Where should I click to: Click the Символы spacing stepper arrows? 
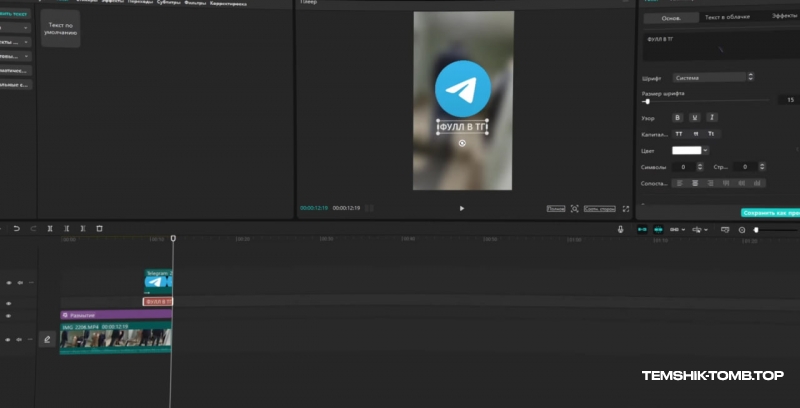click(699, 167)
